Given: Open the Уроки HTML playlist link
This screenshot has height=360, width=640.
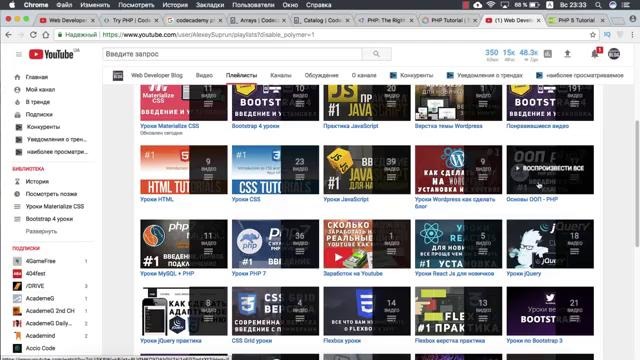Looking at the screenshot, I should 157,200.
